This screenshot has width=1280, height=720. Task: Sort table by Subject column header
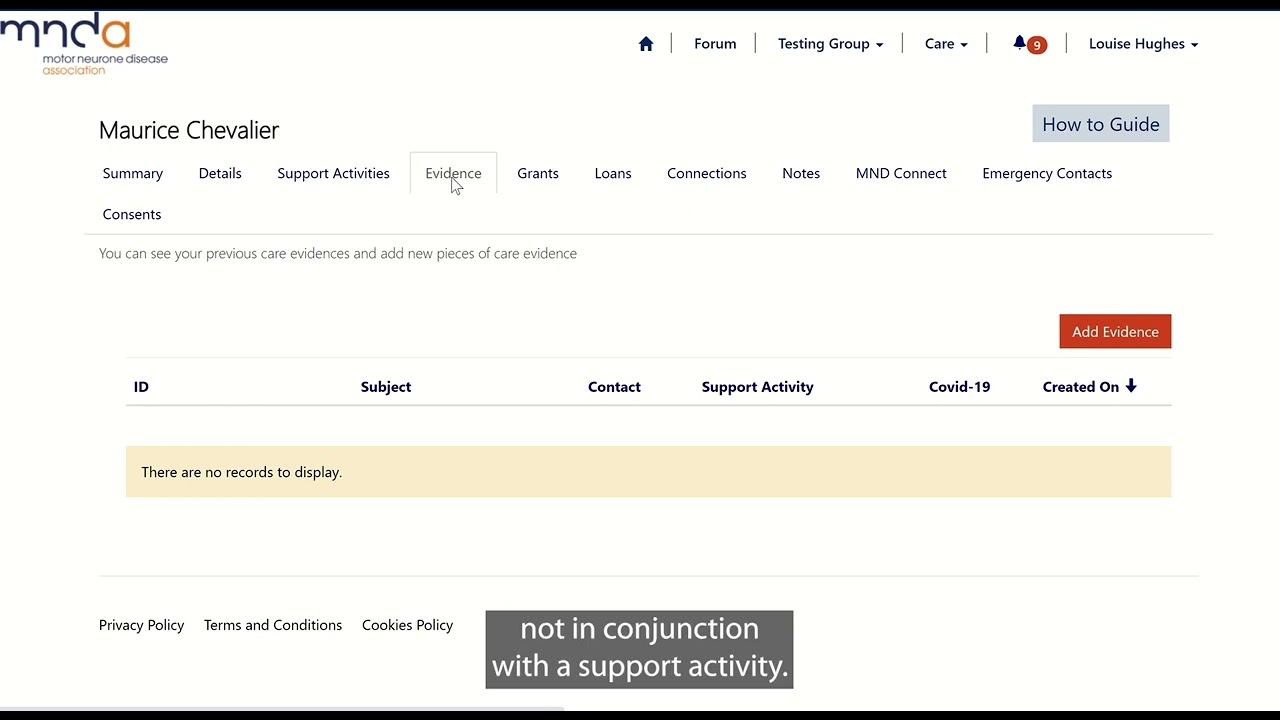click(386, 387)
